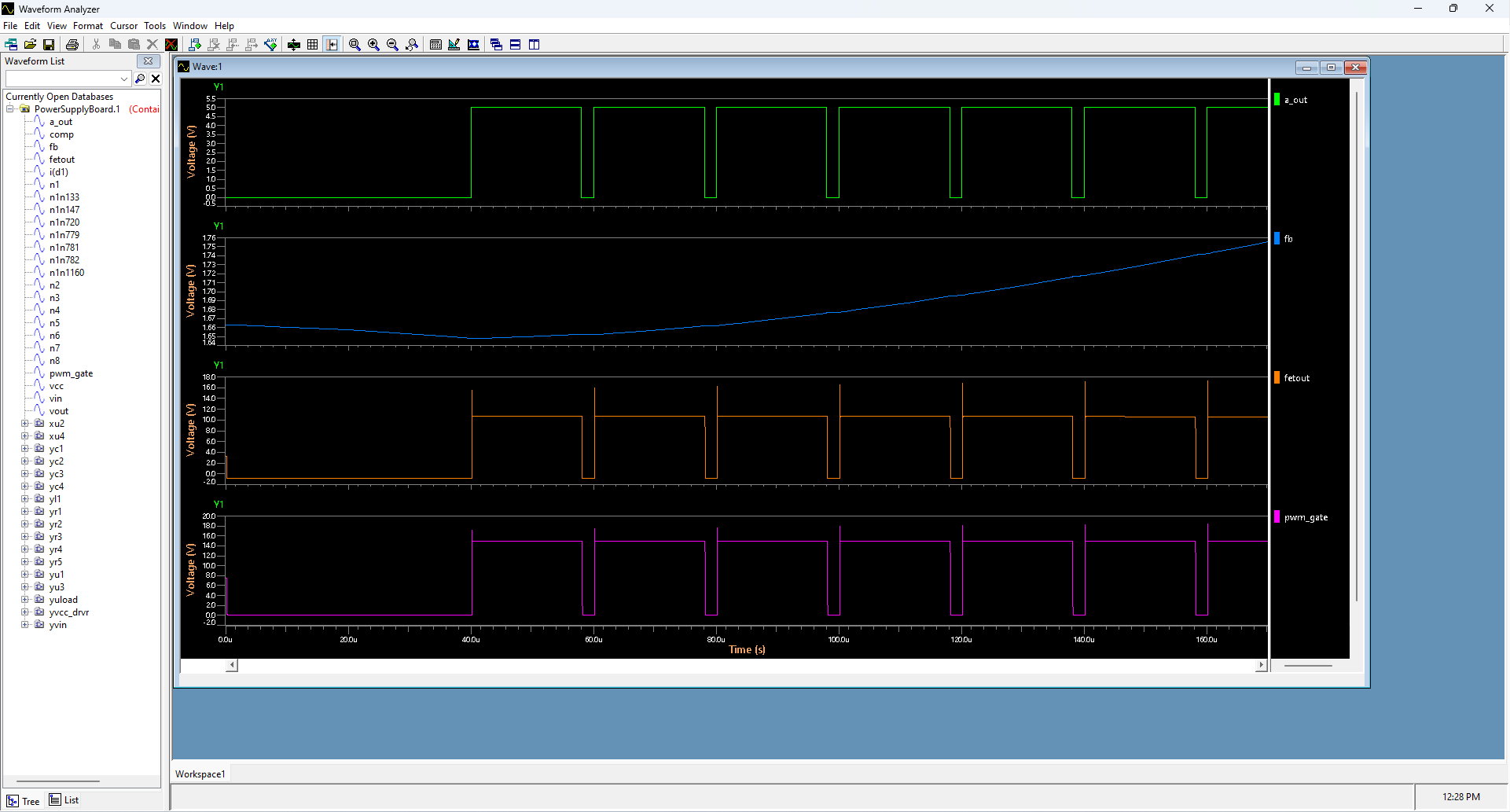Screen dimensions: 1510x812
Task: Click the delete cursor toolbar icon
Action: (x=214, y=45)
